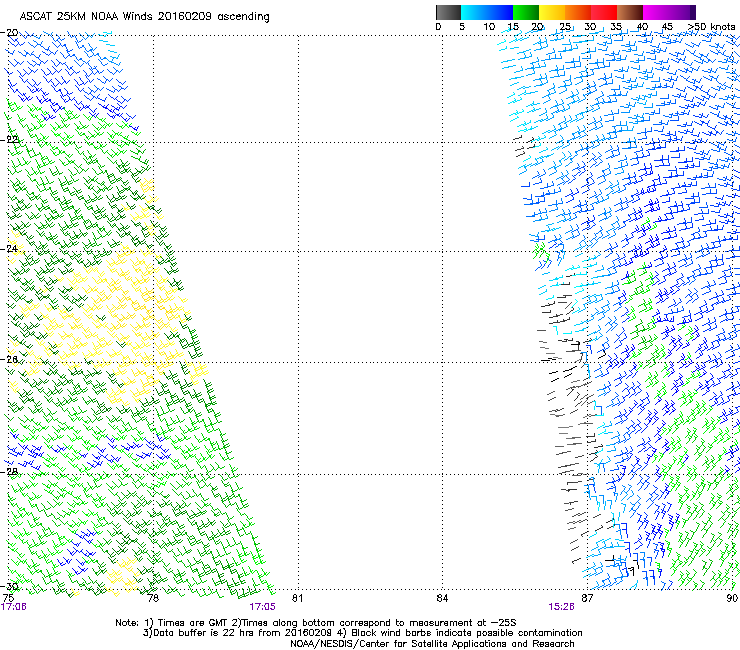
Task: Click the purple 17:06 swath time
Action: pyautogui.click(x=14, y=607)
